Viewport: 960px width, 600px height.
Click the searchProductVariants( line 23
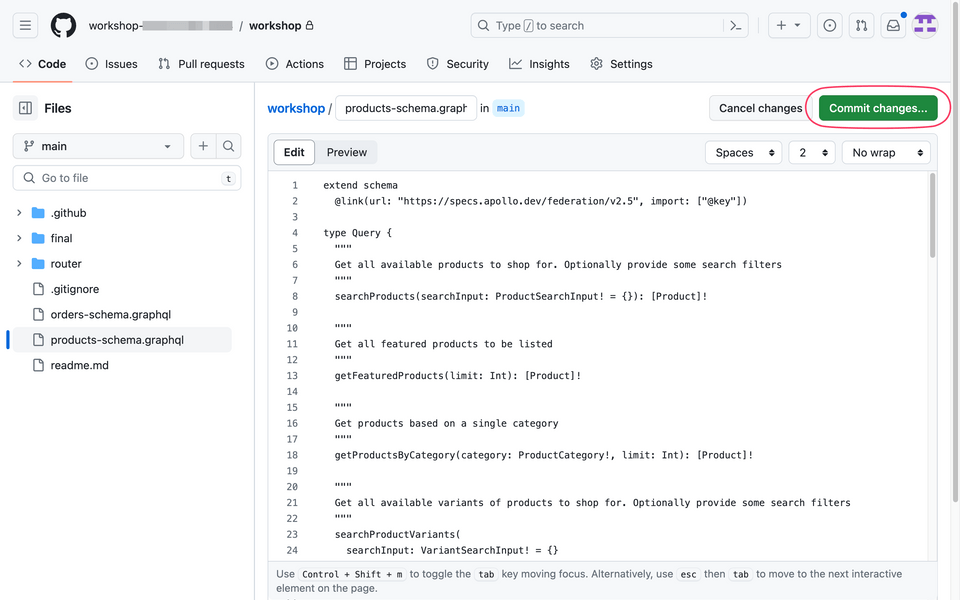pyautogui.click(x=397, y=534)
